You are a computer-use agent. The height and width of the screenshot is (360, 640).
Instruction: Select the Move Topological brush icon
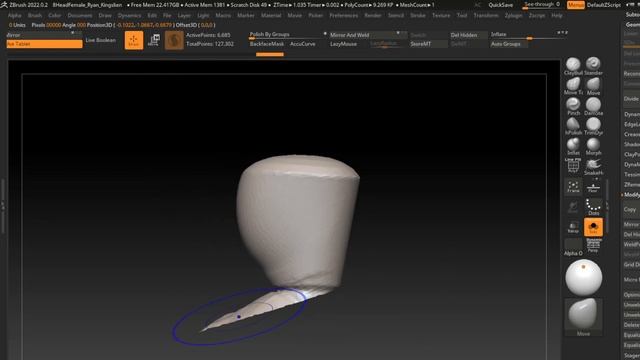[x=573, y=86]
